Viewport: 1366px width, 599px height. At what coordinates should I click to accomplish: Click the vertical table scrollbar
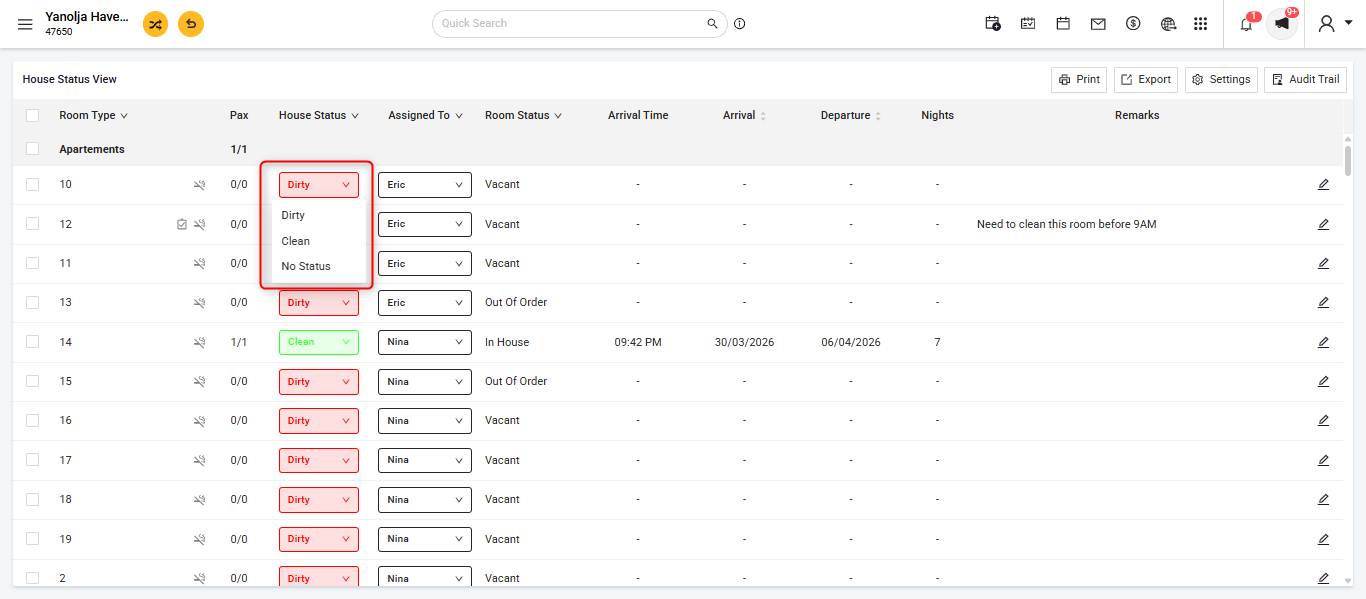coord(1348,160)
